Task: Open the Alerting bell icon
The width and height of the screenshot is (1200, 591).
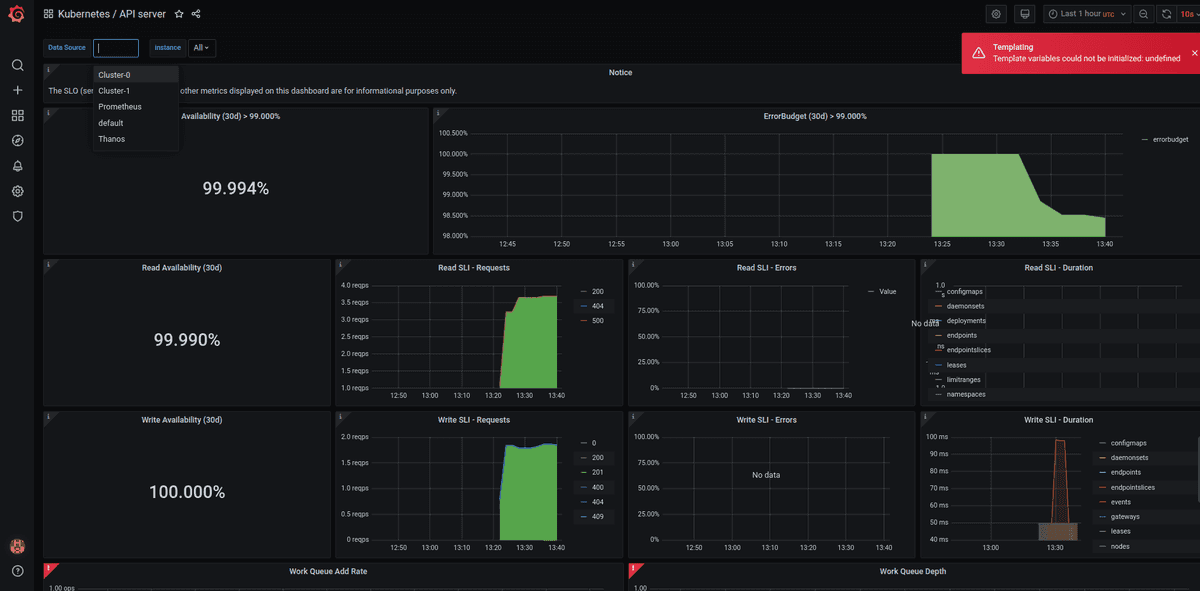Action: (17, 166)
